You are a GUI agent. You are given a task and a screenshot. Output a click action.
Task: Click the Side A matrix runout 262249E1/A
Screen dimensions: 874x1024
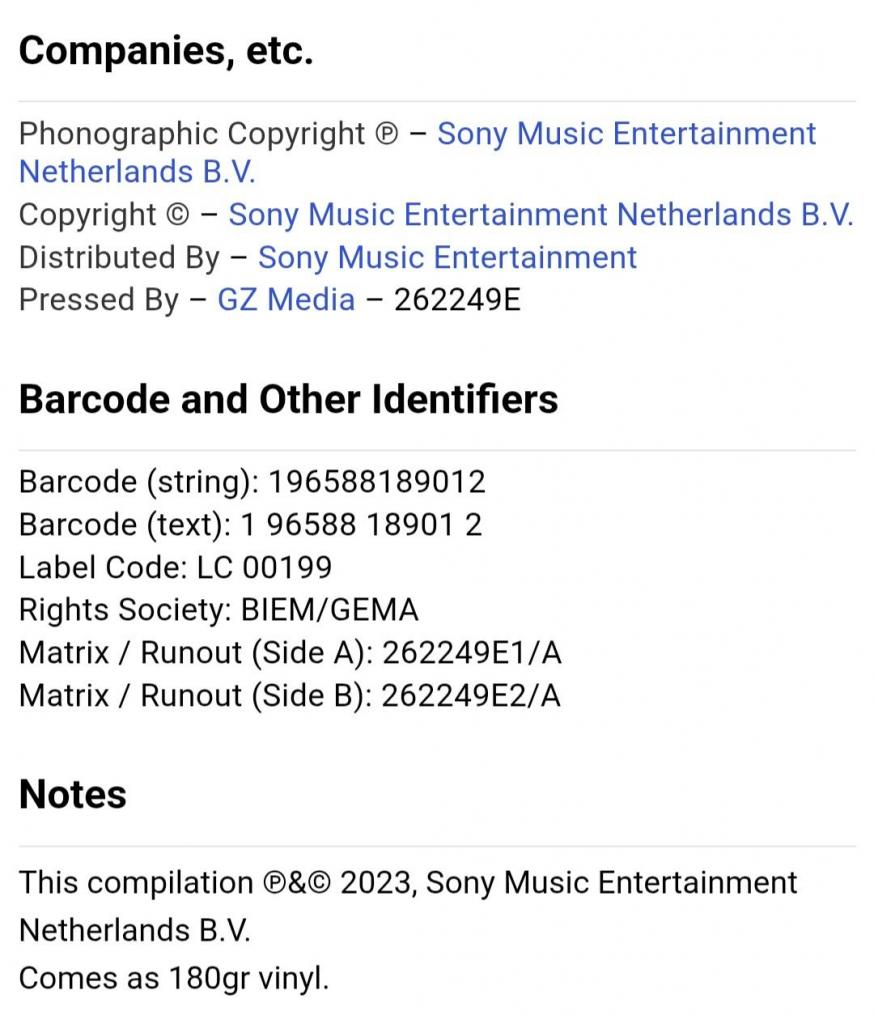pos(472,652)
